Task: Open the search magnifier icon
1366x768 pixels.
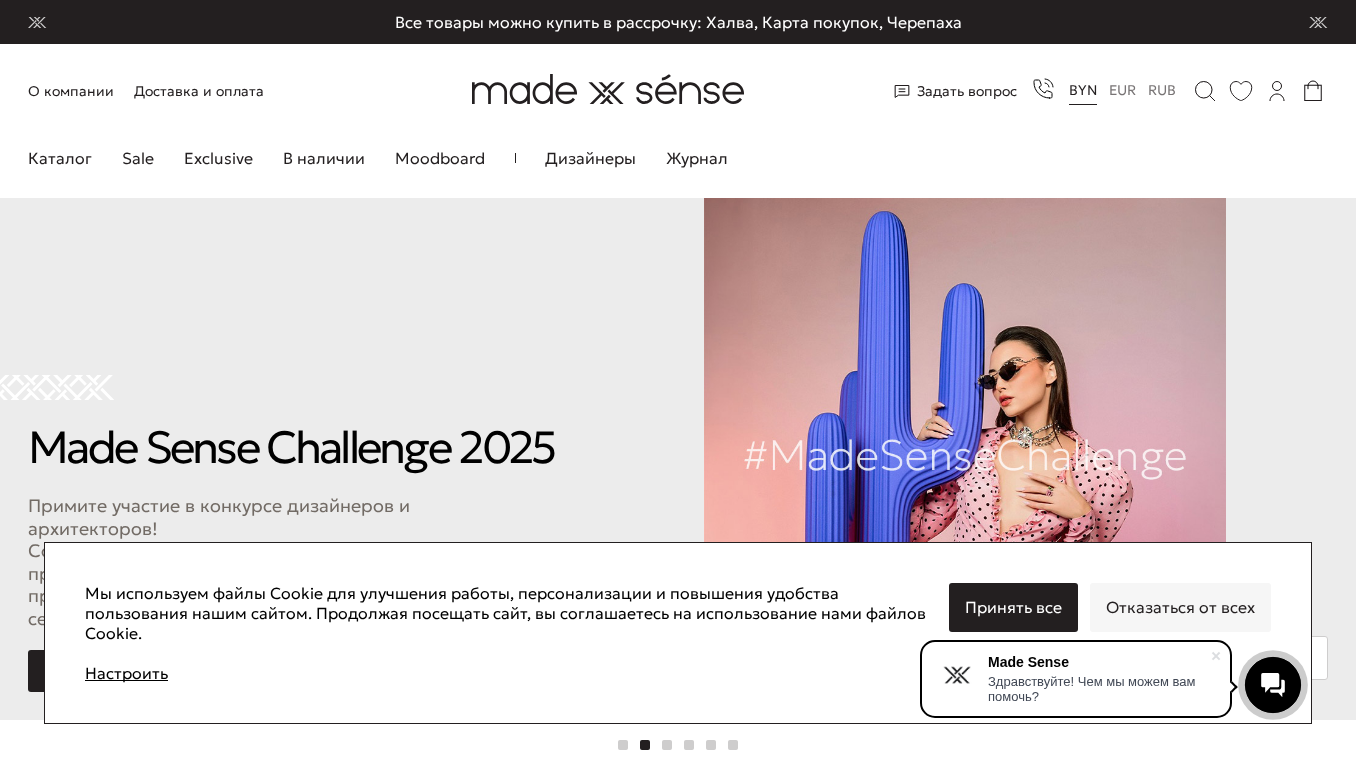Action: (x=1204, y=91)
